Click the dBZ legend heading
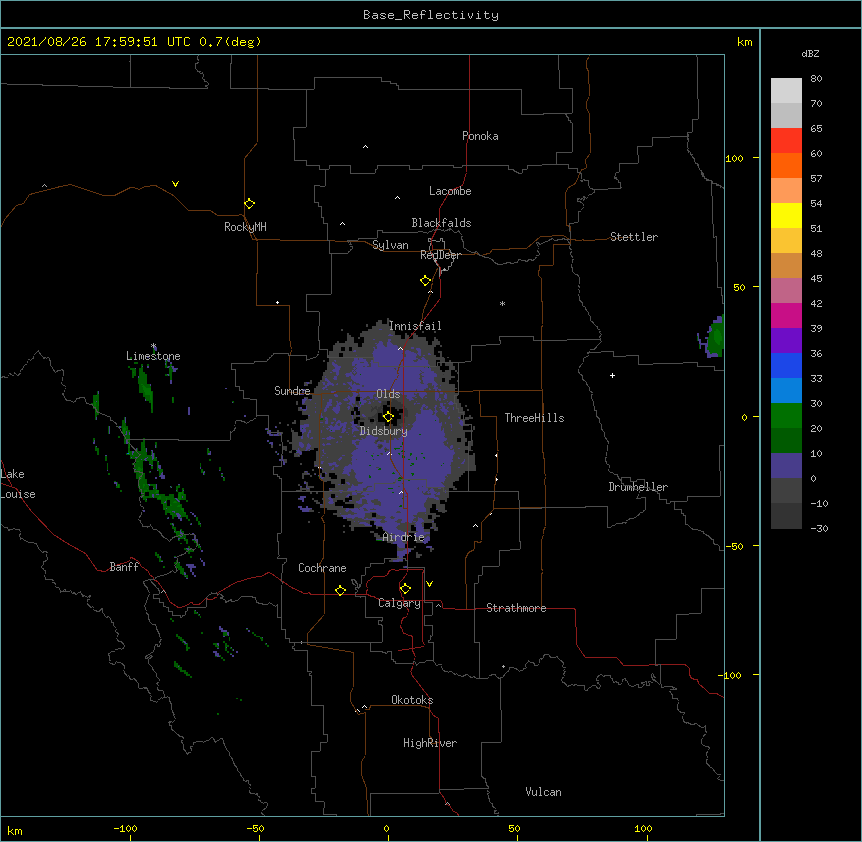 (x=810, y=53)
